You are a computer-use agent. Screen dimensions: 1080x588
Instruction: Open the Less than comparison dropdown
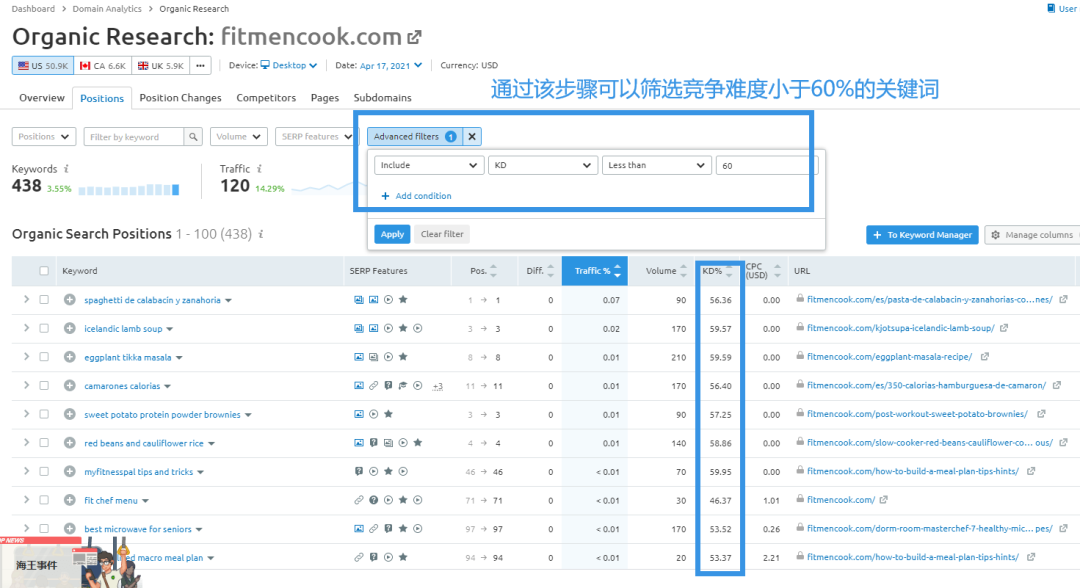[x=656, y=165]
